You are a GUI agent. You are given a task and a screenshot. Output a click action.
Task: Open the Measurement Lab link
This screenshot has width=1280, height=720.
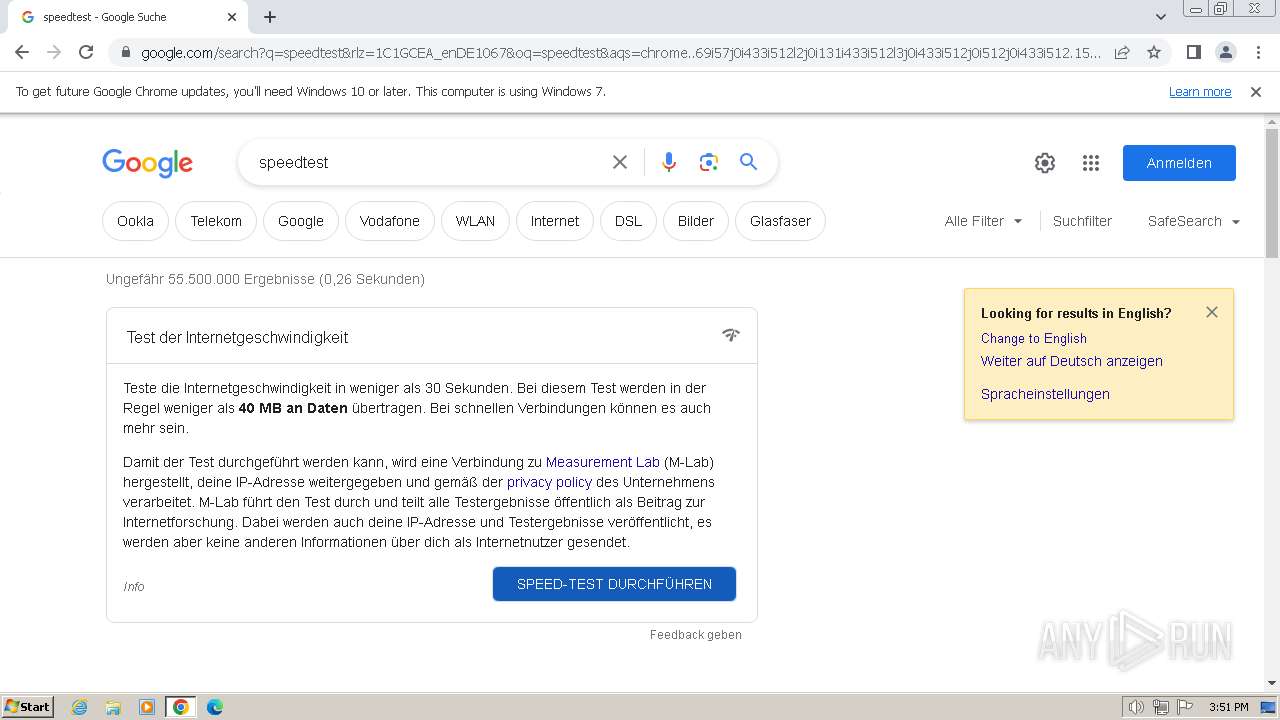pos(603,462)
